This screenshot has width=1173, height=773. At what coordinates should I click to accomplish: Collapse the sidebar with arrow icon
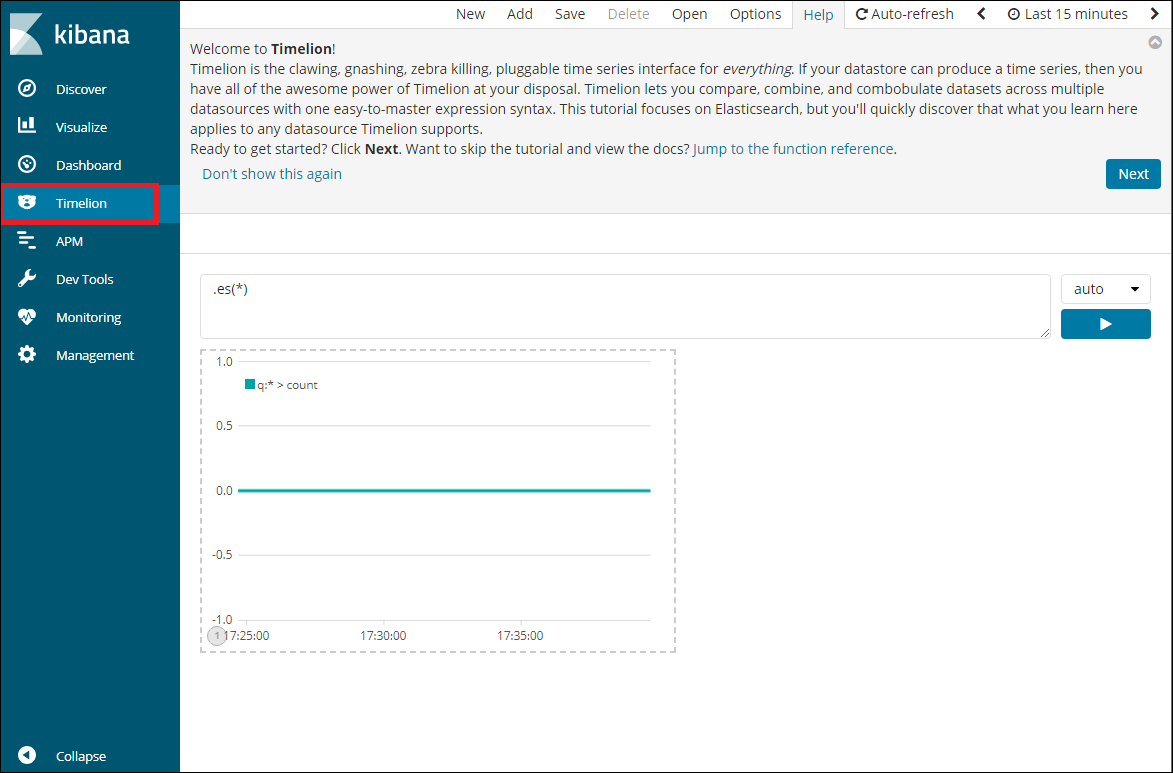[28, 756]
